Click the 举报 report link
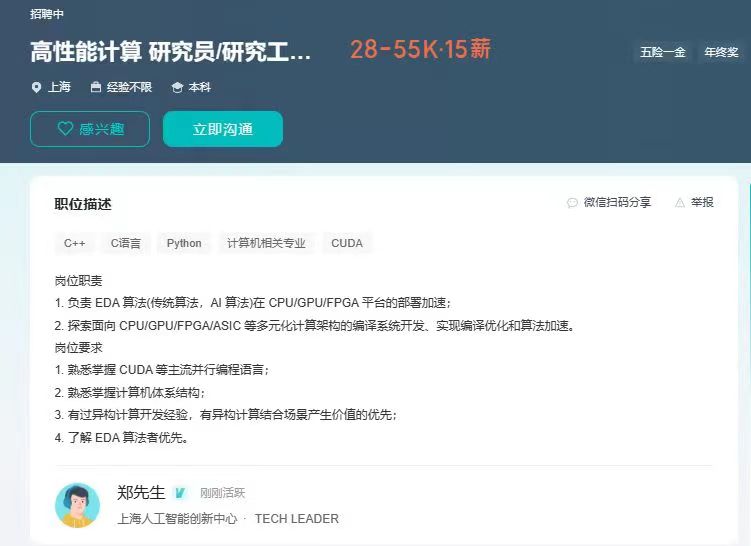This screenshot has height=546, width=751. click(x=702, y=202)
